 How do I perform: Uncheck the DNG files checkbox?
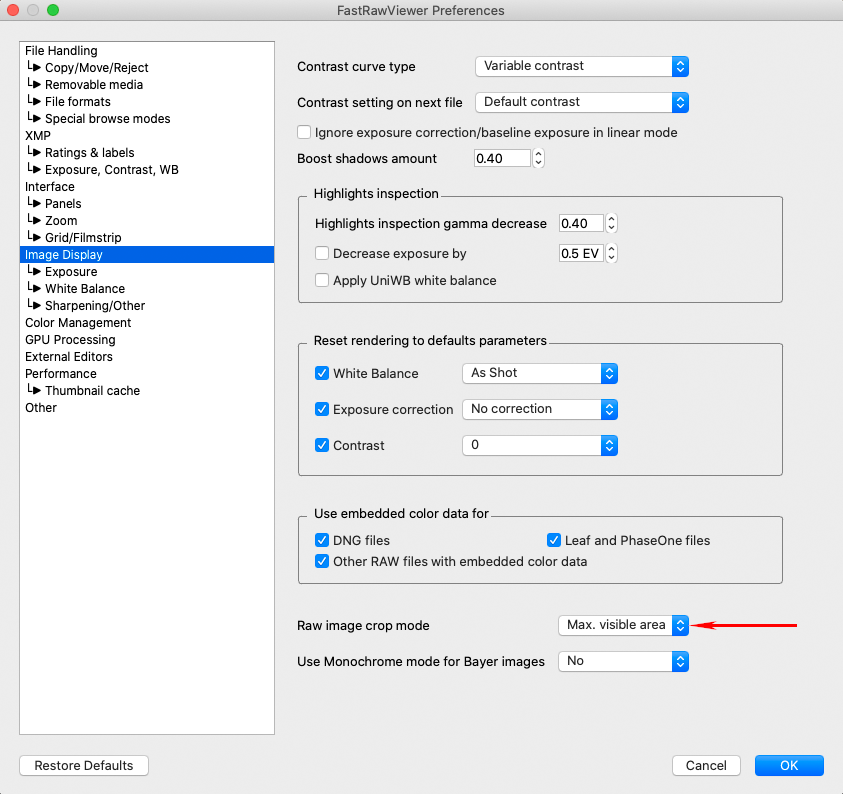(x=322, y=540)
